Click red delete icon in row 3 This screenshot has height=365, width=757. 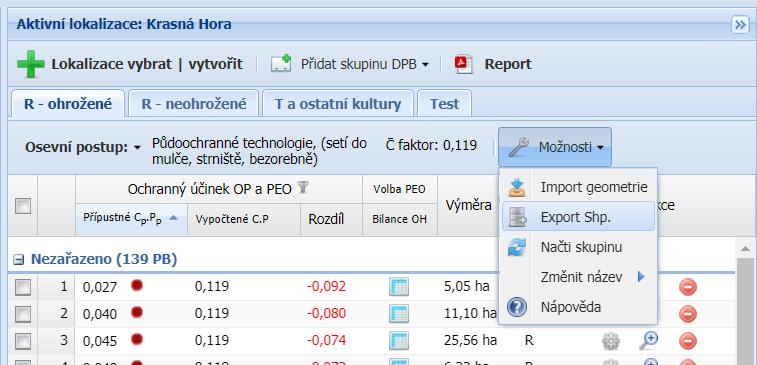click(688, 341)
